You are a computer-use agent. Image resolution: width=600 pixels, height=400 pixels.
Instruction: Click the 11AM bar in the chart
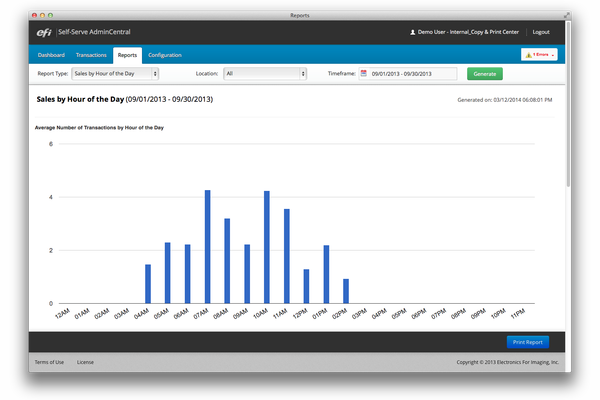point(287,256)
